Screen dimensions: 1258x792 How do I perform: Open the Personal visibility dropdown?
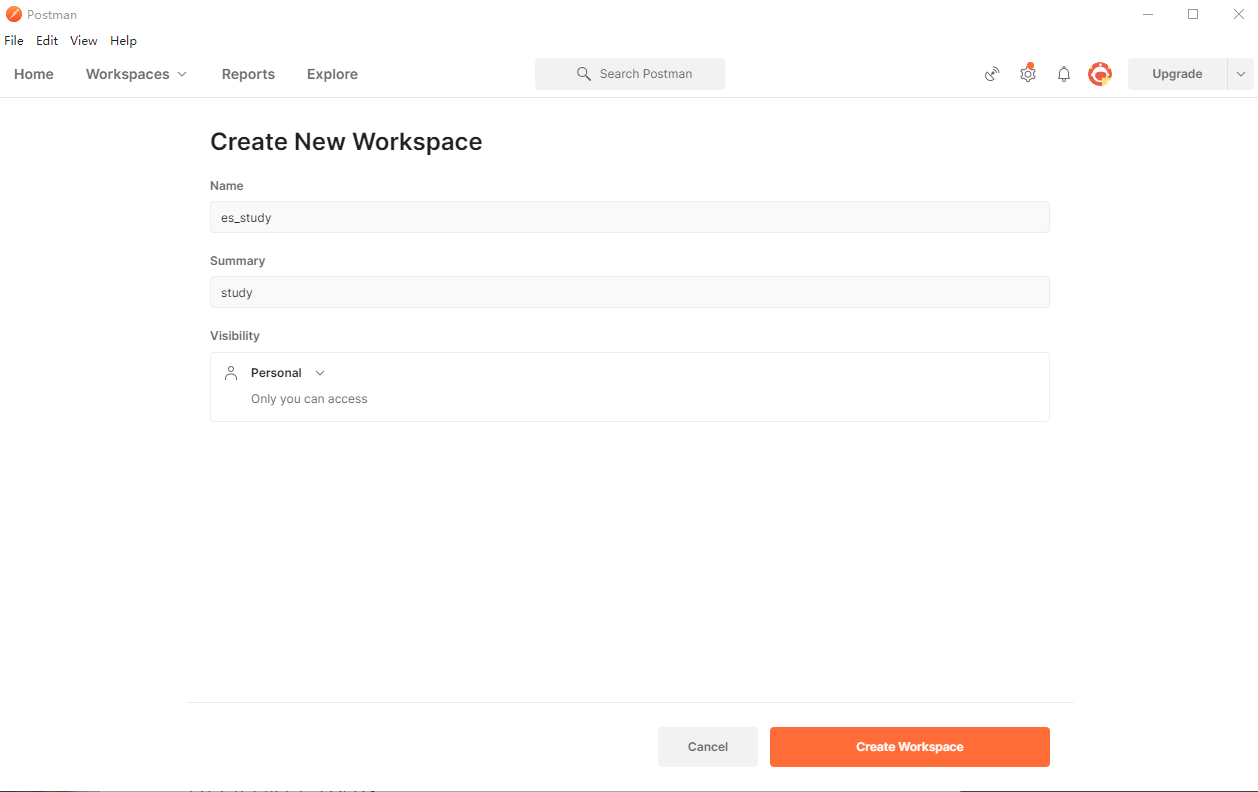288,373
